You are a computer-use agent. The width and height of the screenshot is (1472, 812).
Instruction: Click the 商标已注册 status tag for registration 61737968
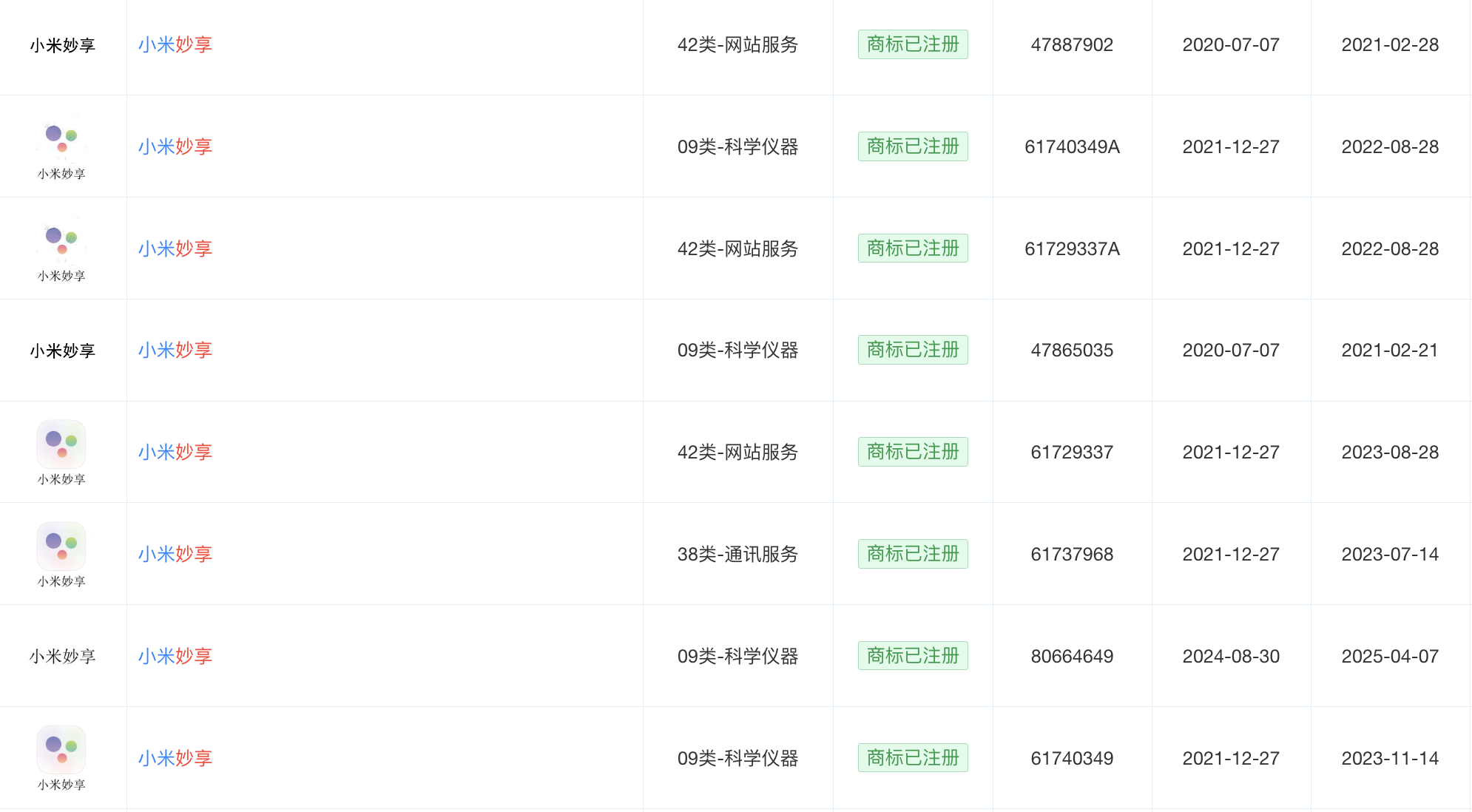tap(913, 554)
